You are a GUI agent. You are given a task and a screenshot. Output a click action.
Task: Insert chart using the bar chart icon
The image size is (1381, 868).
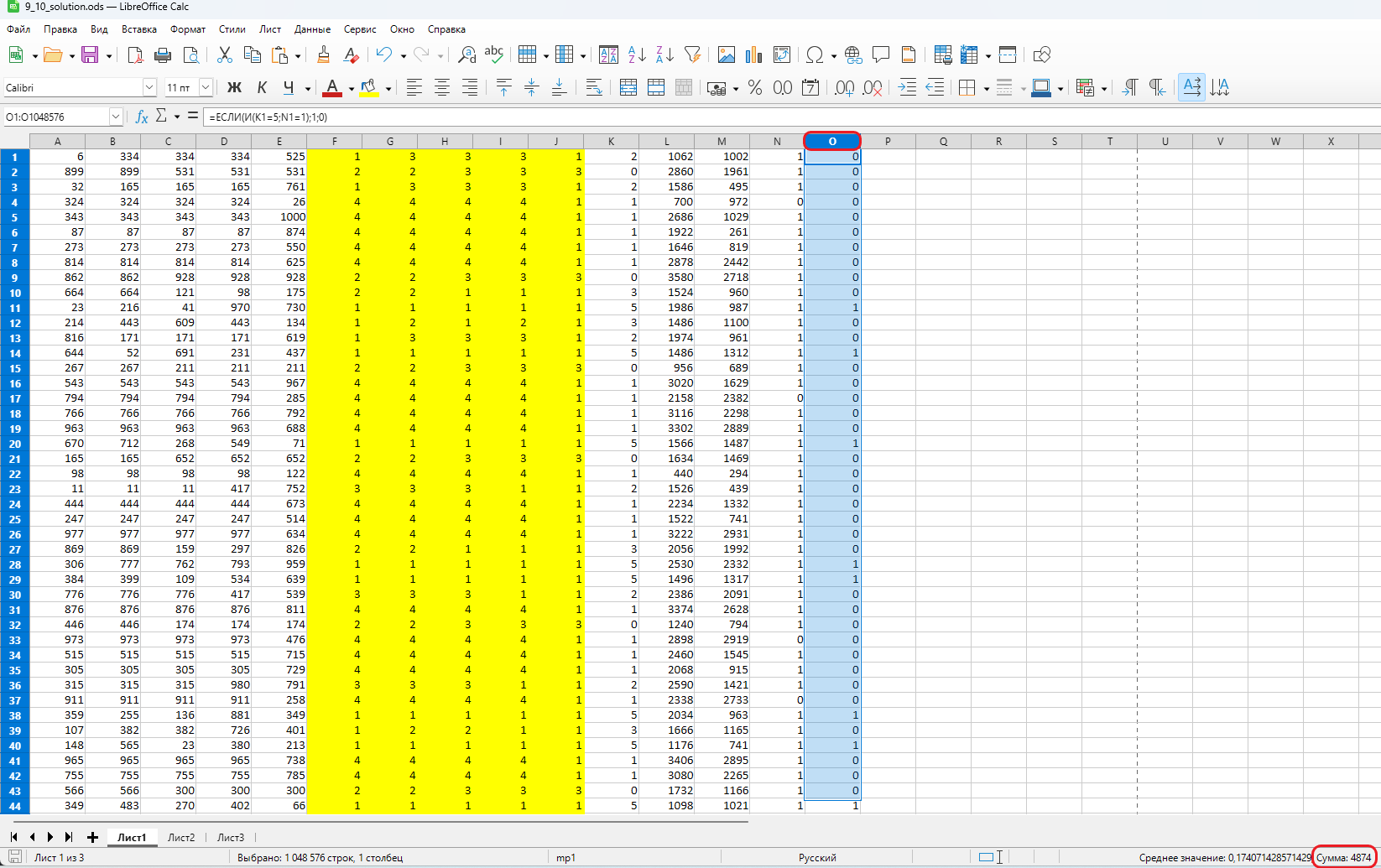click(x=754, y=55)
